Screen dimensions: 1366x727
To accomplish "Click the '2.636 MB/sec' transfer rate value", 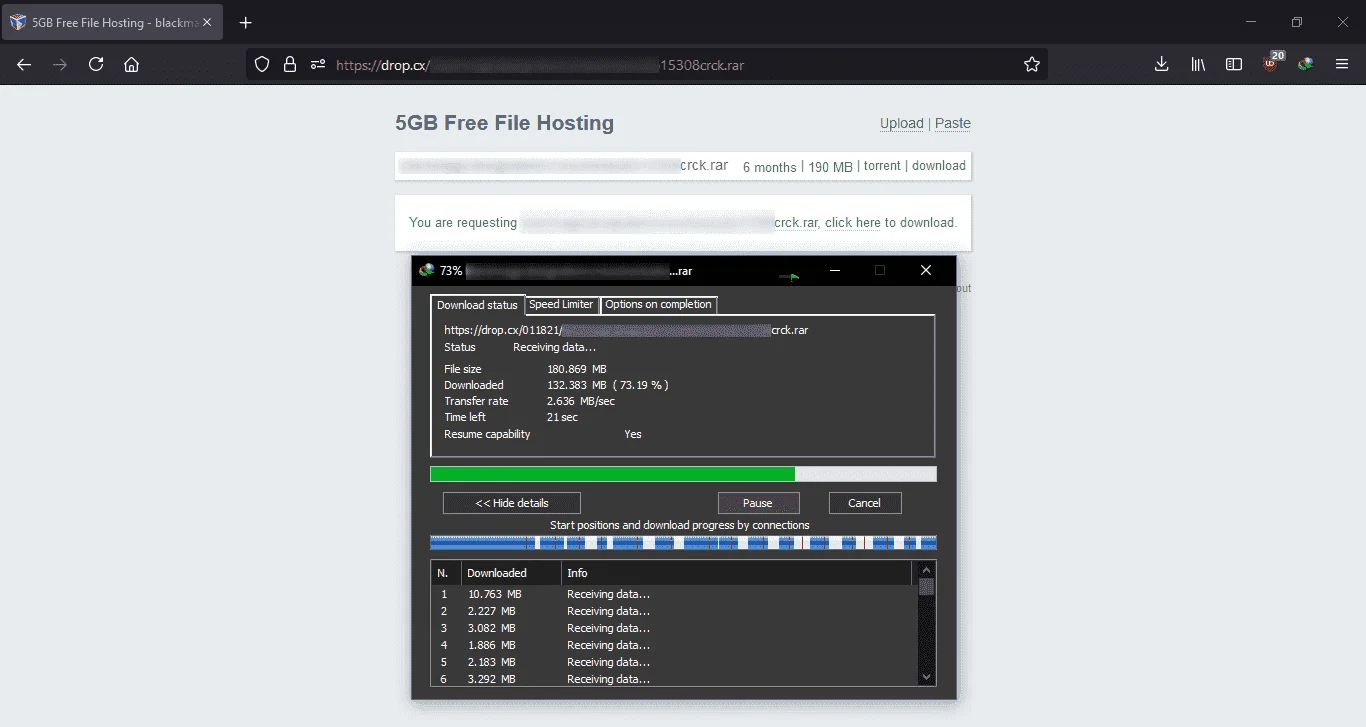I will pyautogui.click(x=581, y=401).
